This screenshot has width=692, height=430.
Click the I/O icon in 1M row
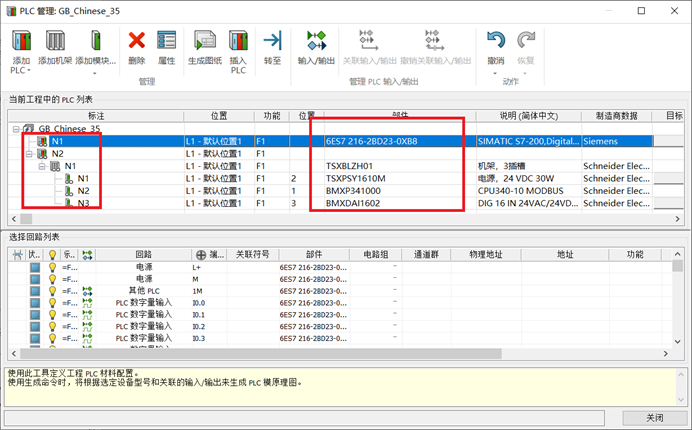click(87, 291)
